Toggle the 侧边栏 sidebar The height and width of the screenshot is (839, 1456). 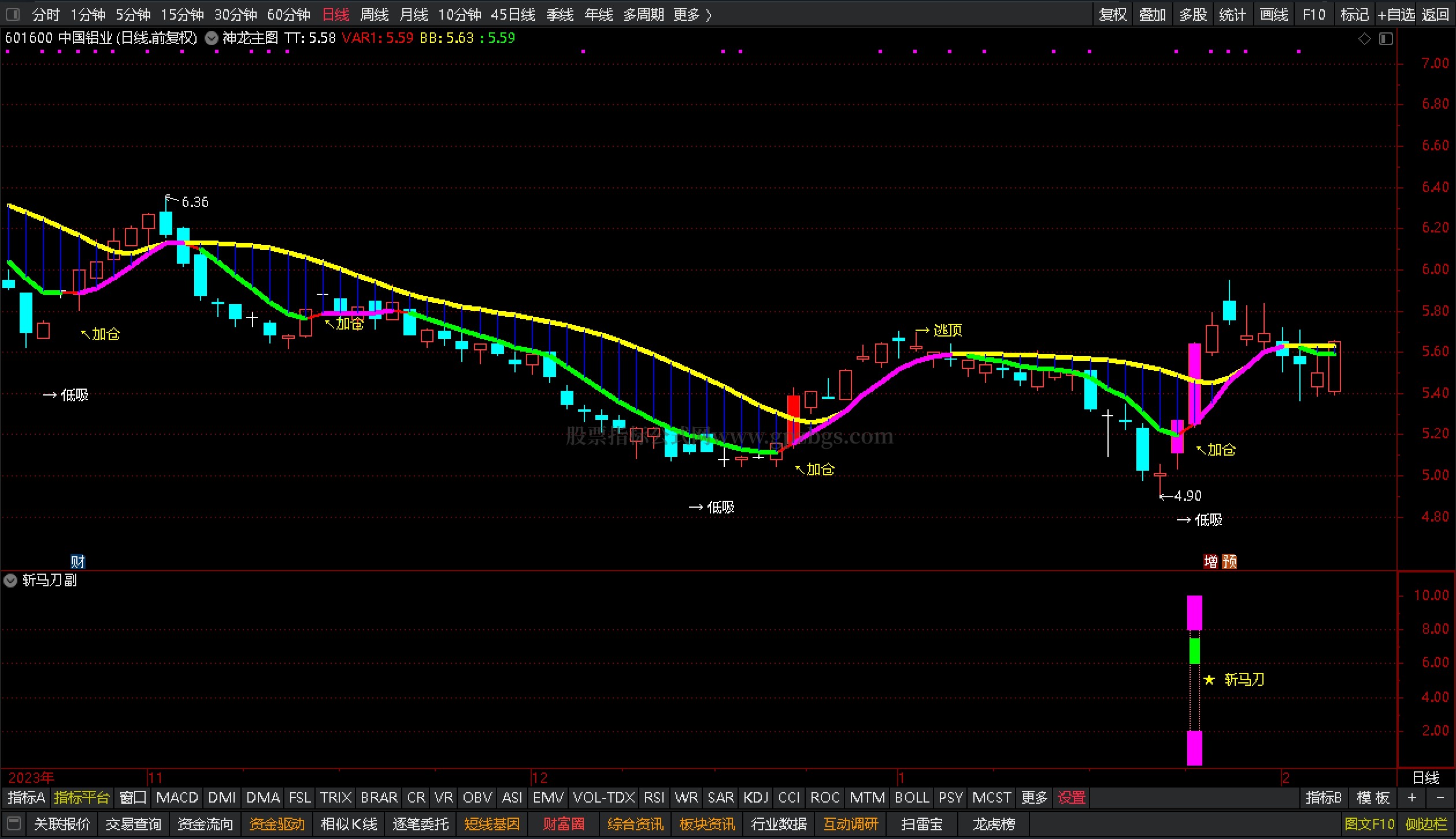point(1427,823)
